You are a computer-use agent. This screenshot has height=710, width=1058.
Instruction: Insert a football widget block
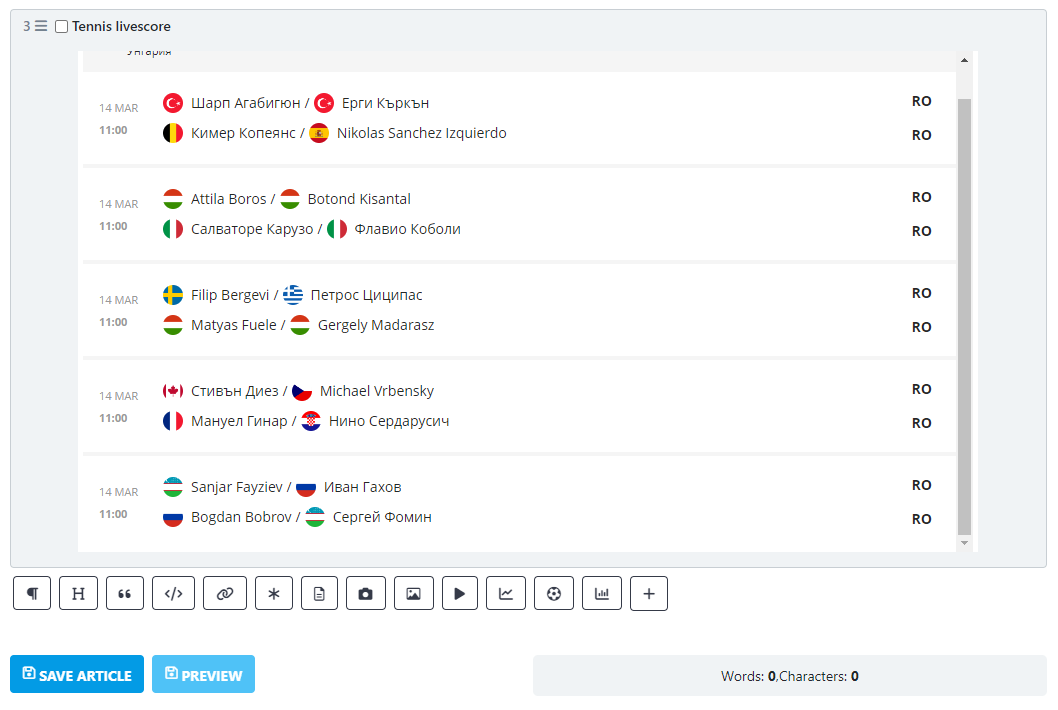pos(554,593)
